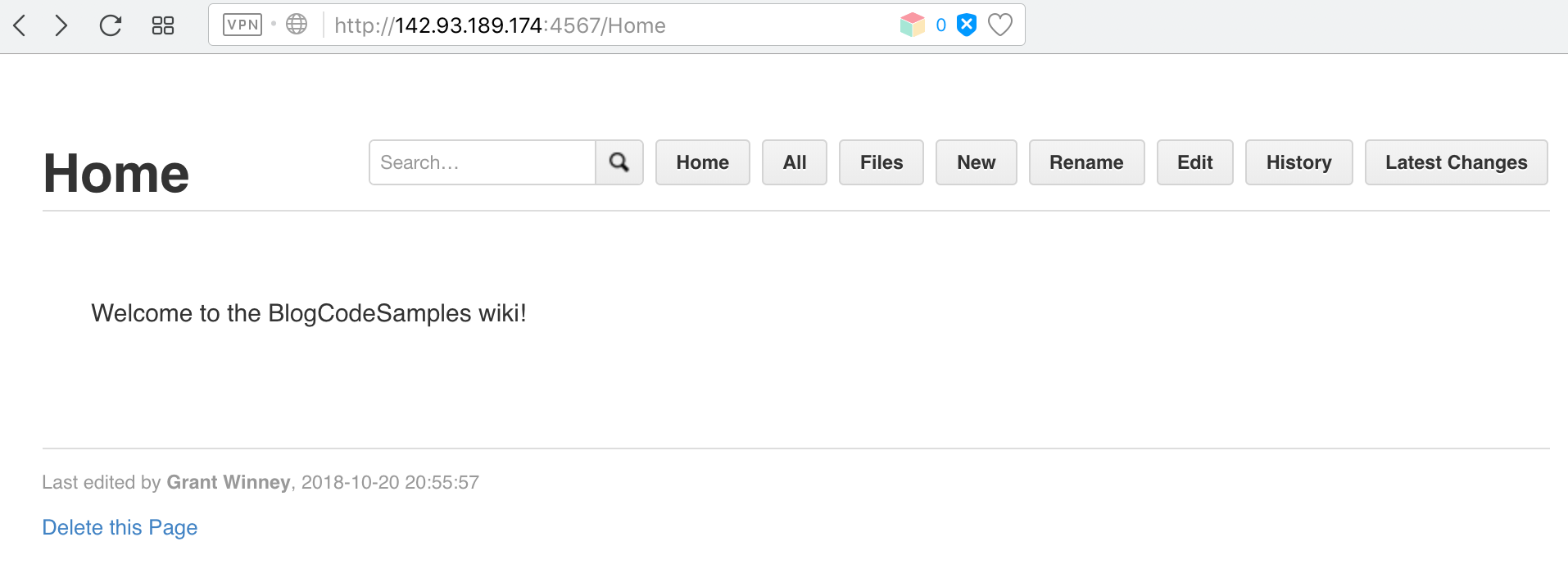
Task: Click the globe site info icon
Action: coord(297,25)
